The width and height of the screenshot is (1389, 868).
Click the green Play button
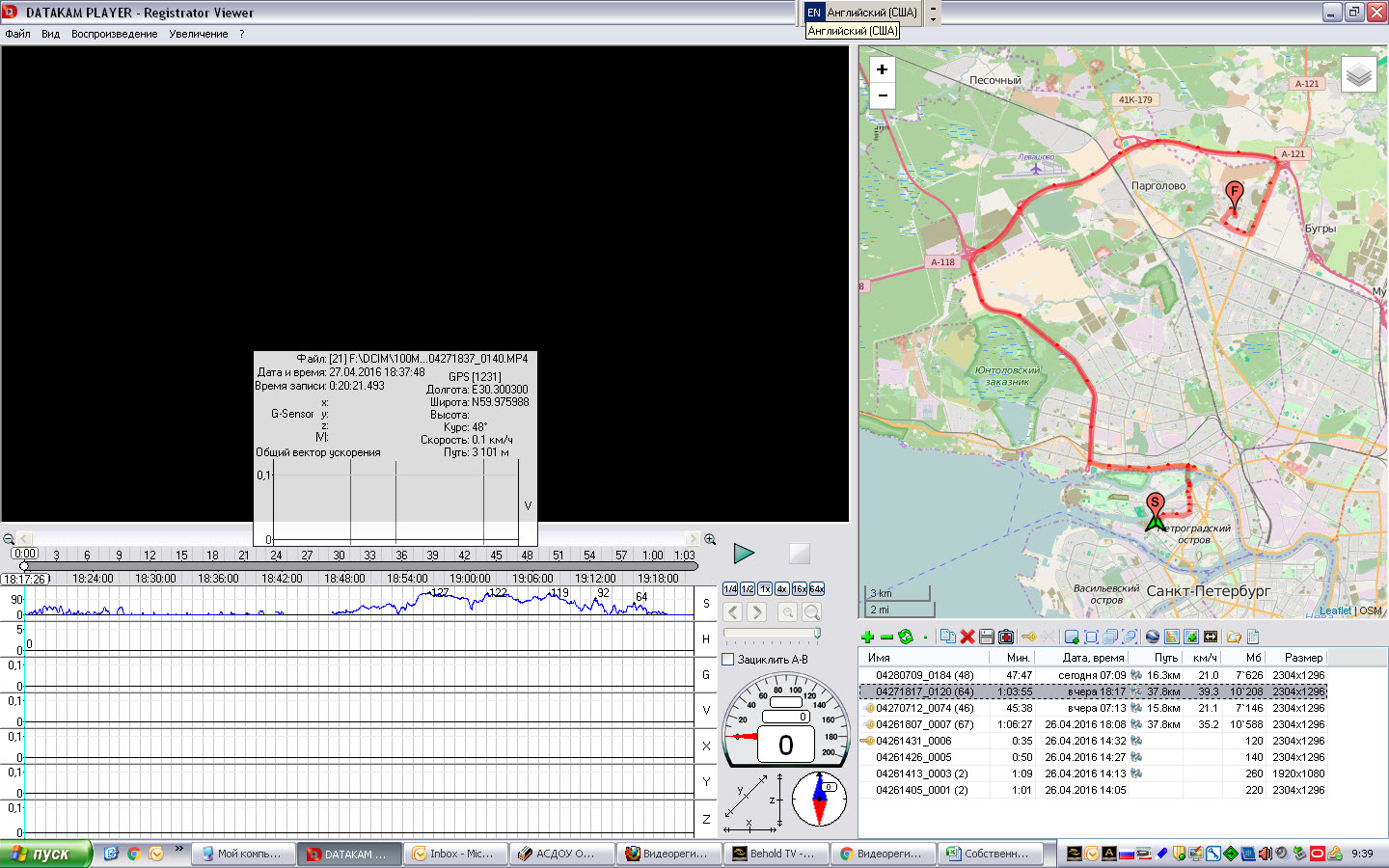743,554
